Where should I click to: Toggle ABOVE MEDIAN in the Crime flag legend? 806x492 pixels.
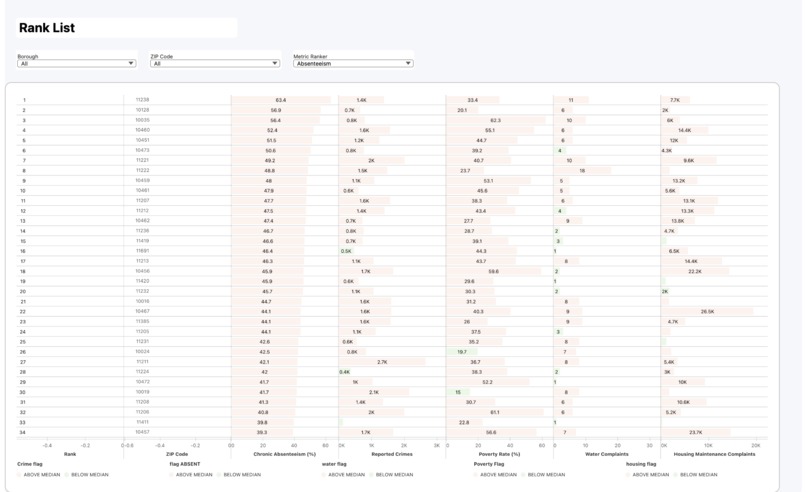pos(39,475)
